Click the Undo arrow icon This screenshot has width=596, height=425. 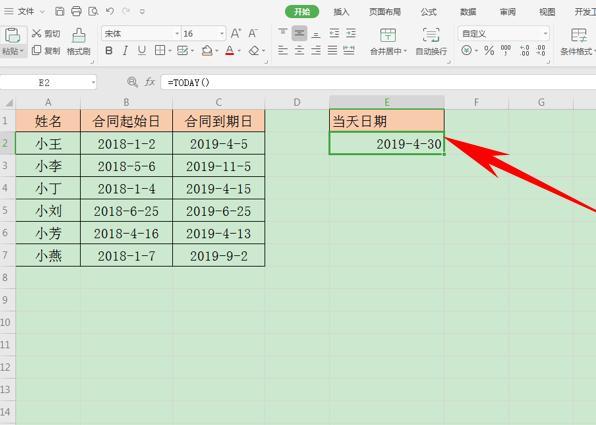pos(110,11)
